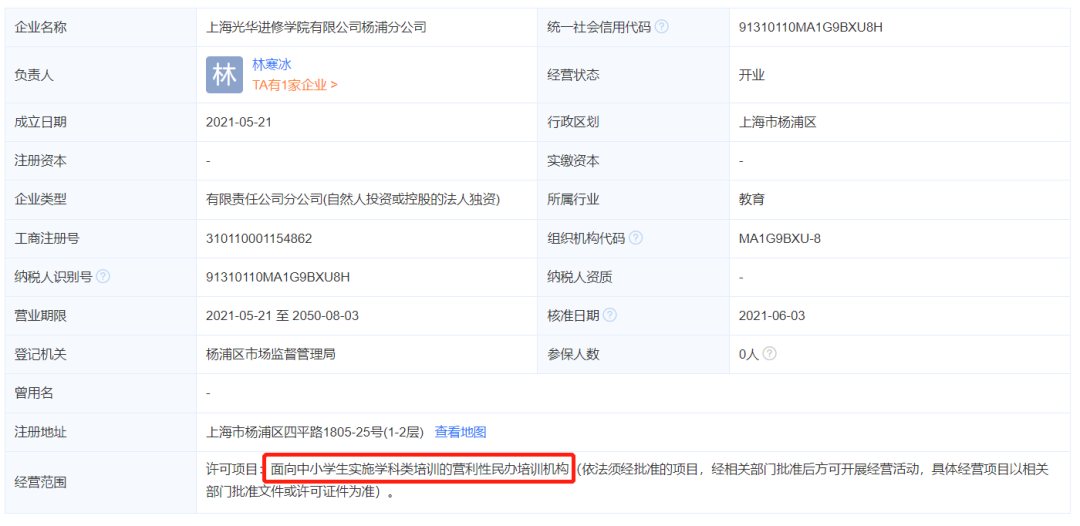This screenshot has width=1080, height=526.
Task: Click help icon beside 核准日期
Action: click(x=610, y=315)
